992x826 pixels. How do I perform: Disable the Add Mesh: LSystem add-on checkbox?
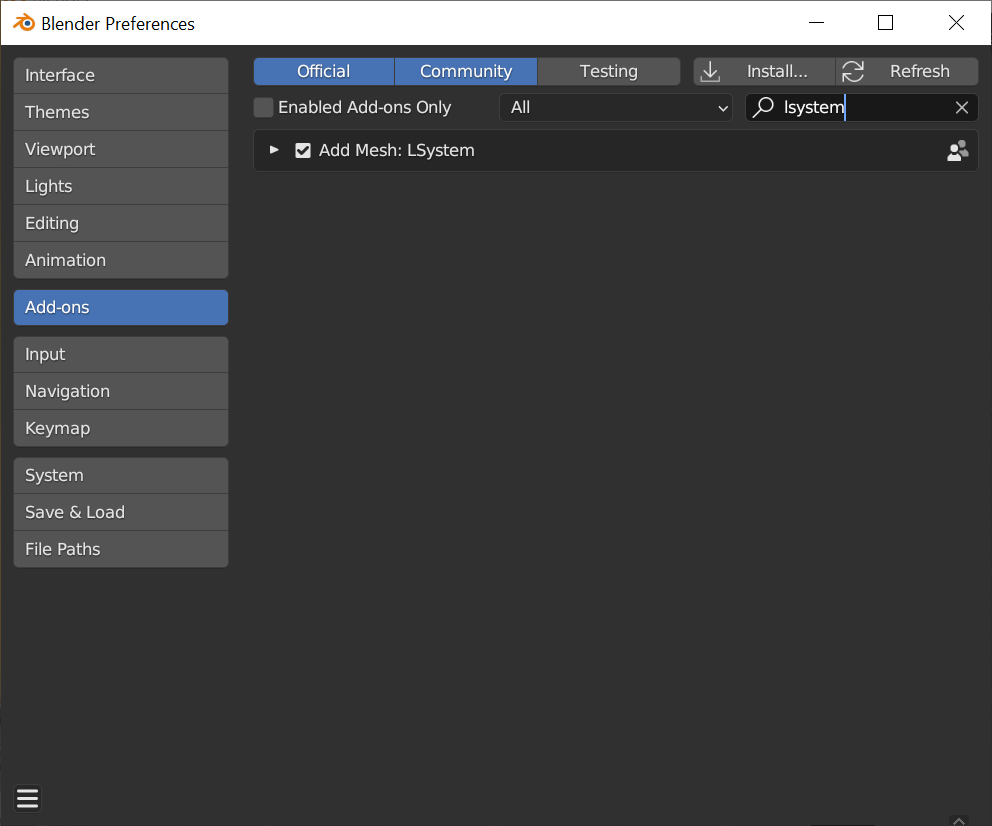[303, 150]
